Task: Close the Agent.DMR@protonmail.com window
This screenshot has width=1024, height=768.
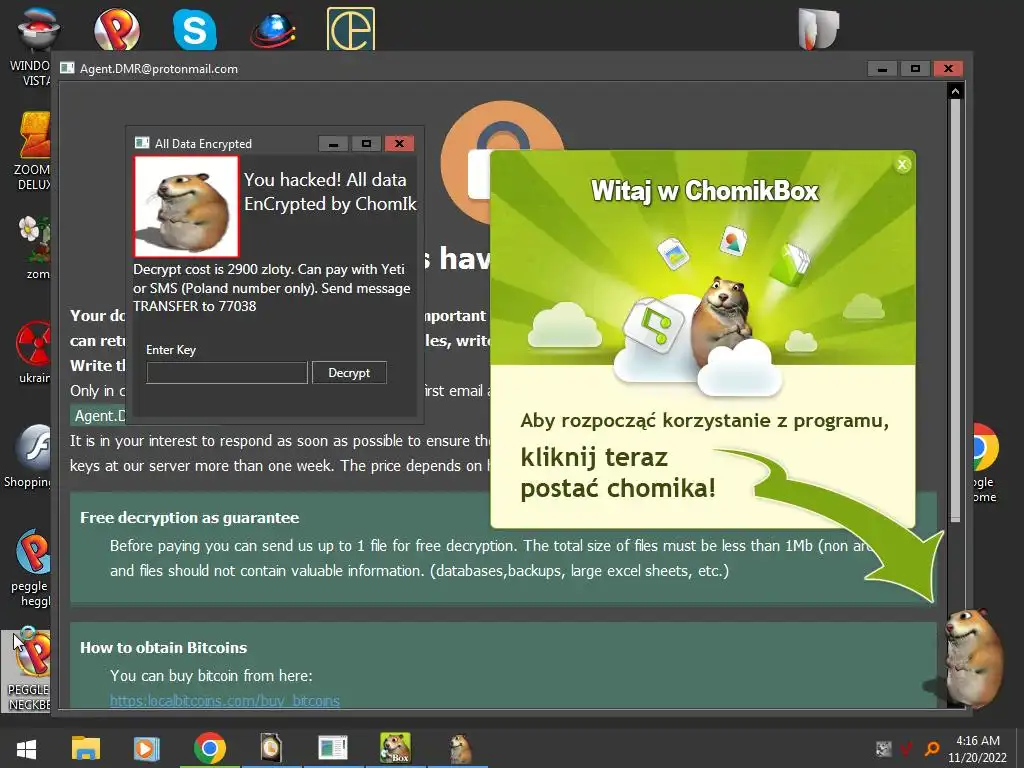Action: [x=948, y=69]
